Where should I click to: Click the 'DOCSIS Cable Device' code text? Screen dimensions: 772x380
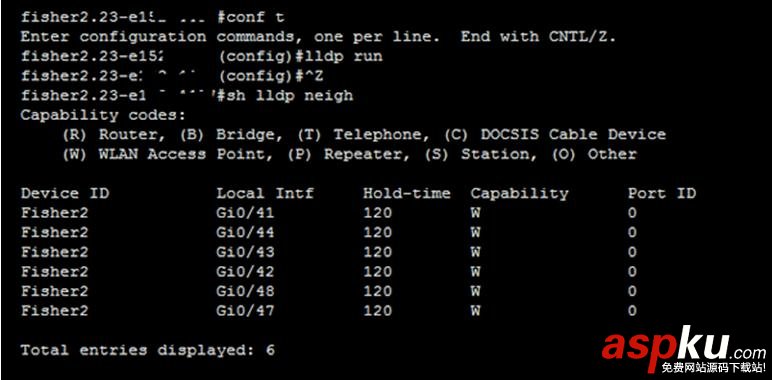573,135
